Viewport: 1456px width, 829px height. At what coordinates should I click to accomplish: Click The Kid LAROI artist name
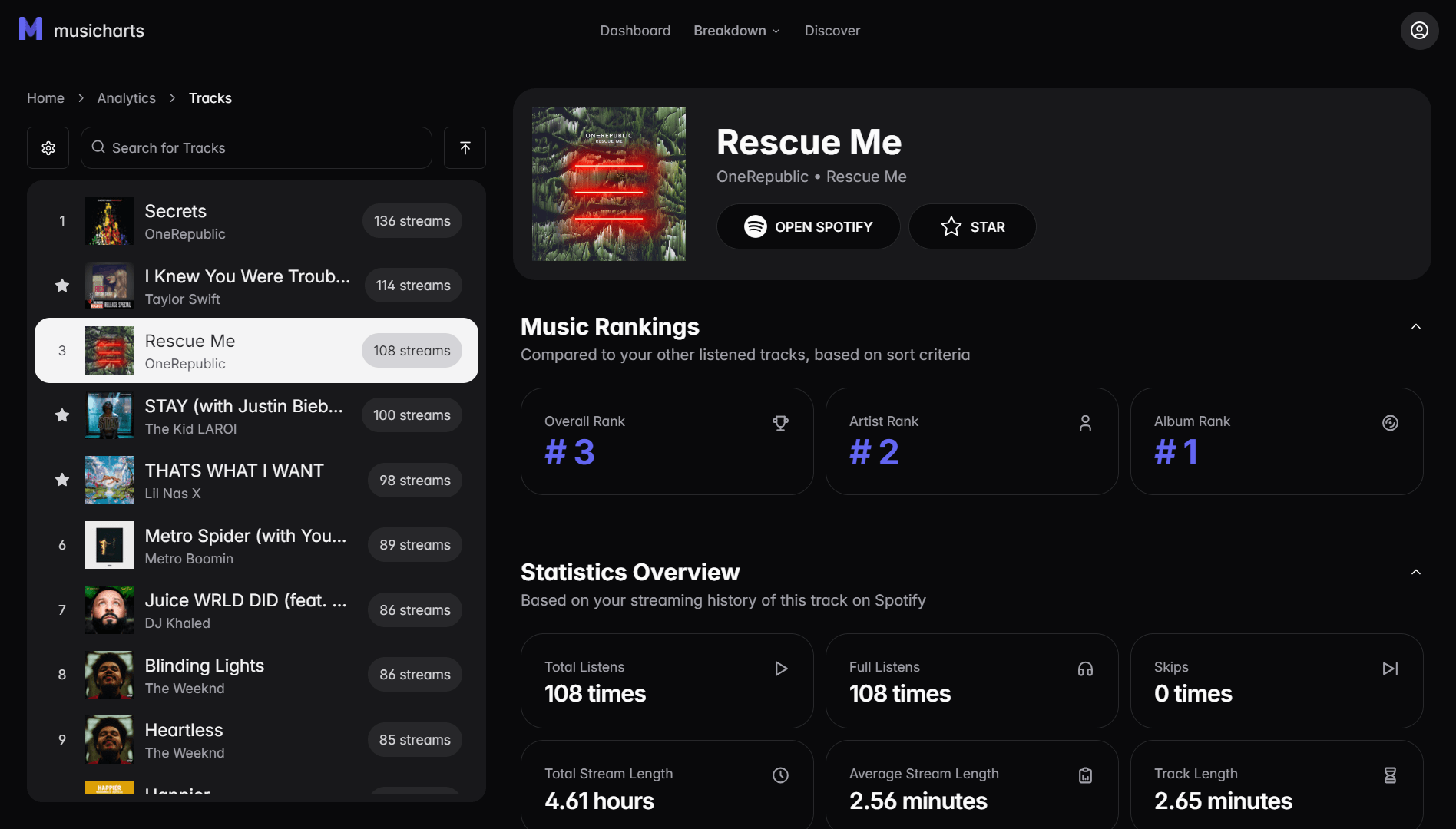coord(190,429)
